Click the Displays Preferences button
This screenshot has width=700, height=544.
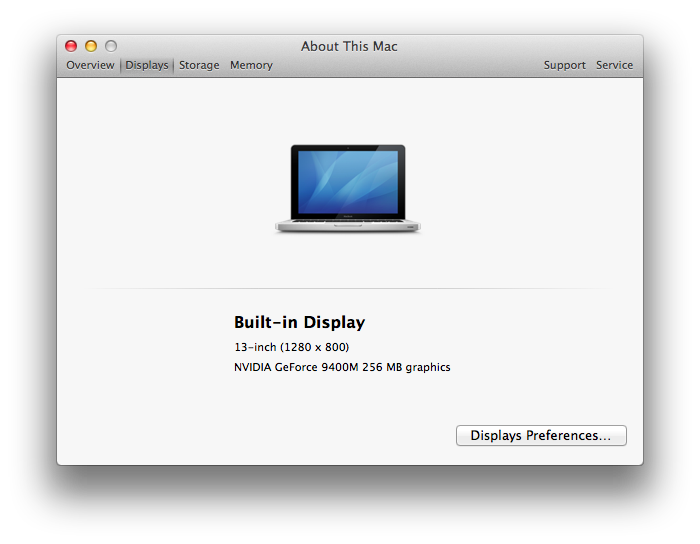[541, 435]
